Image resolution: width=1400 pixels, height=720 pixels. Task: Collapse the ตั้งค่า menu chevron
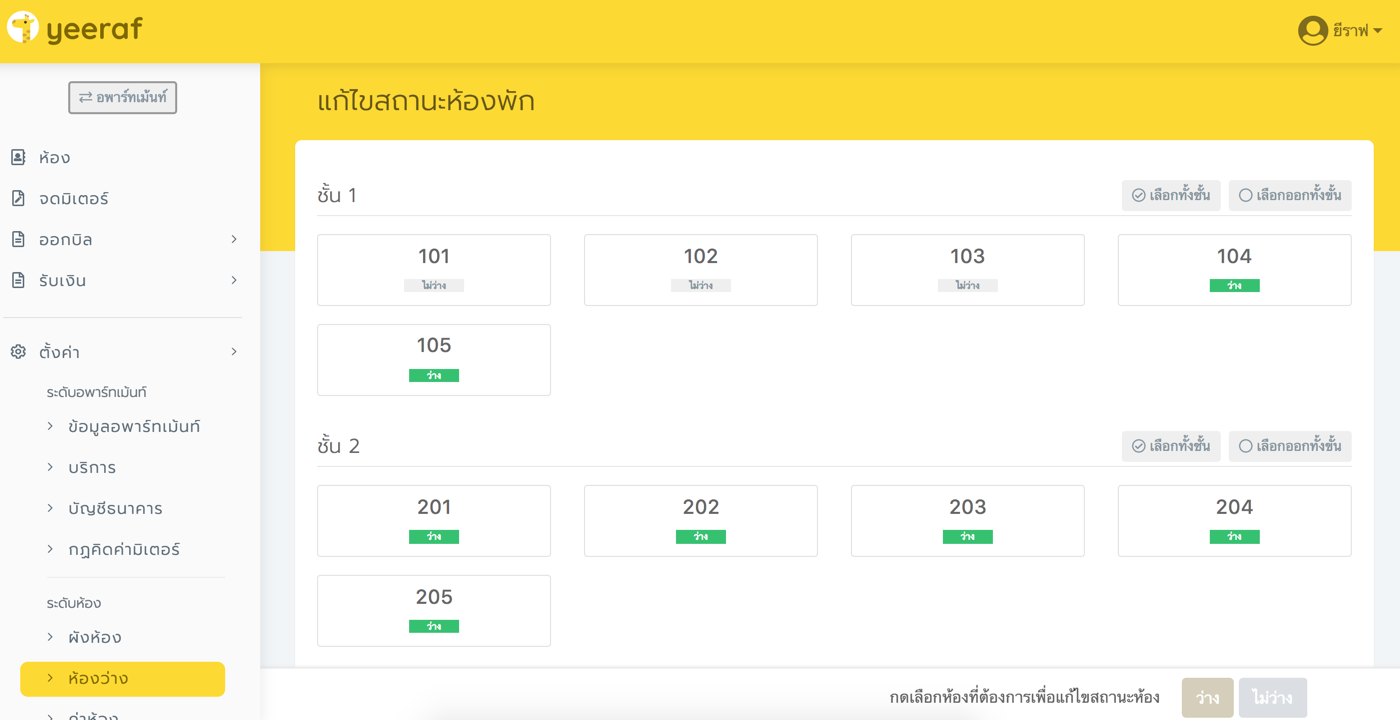pyautogui.click(x=234, y=352)
